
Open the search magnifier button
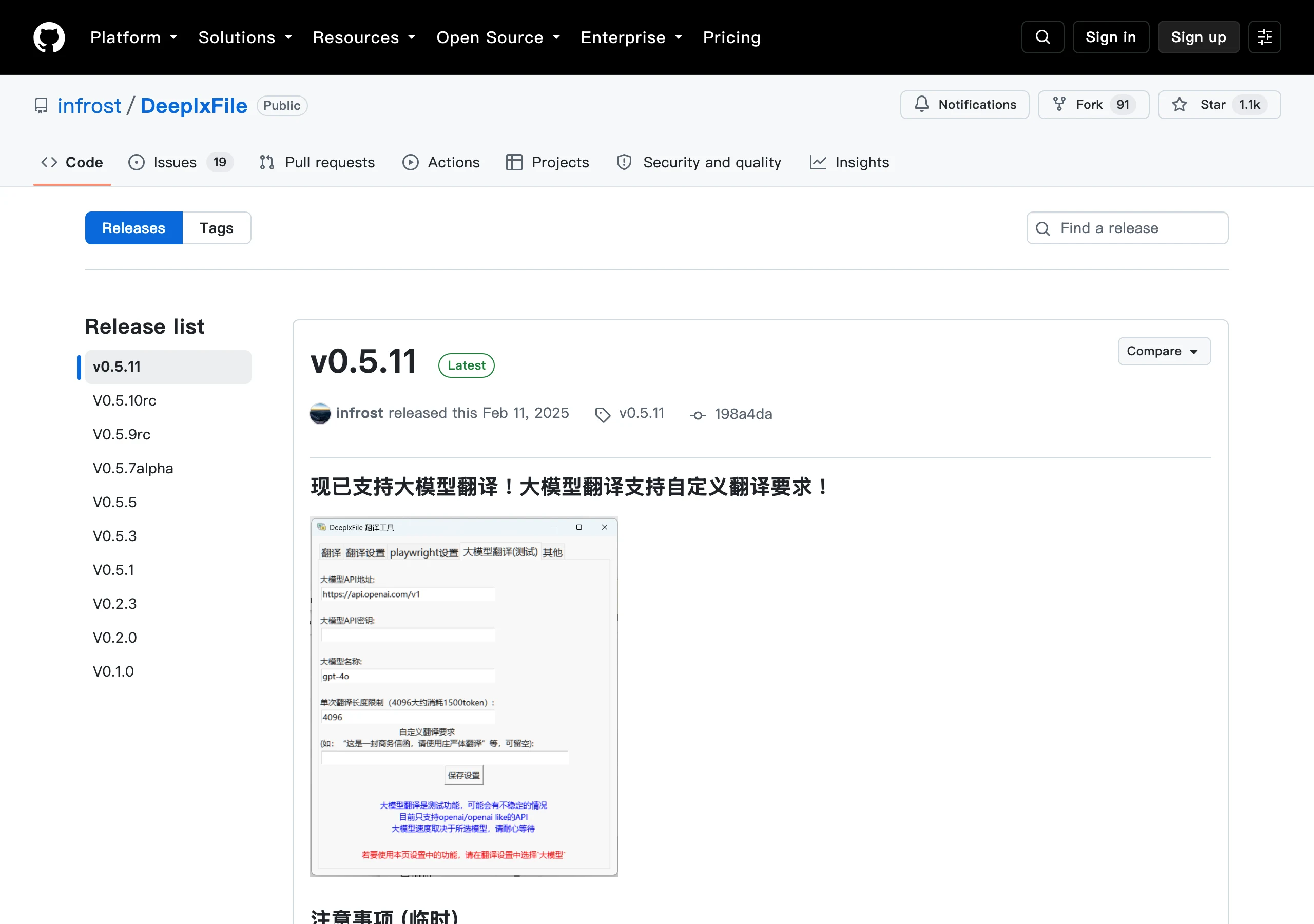click(1042, 37)
